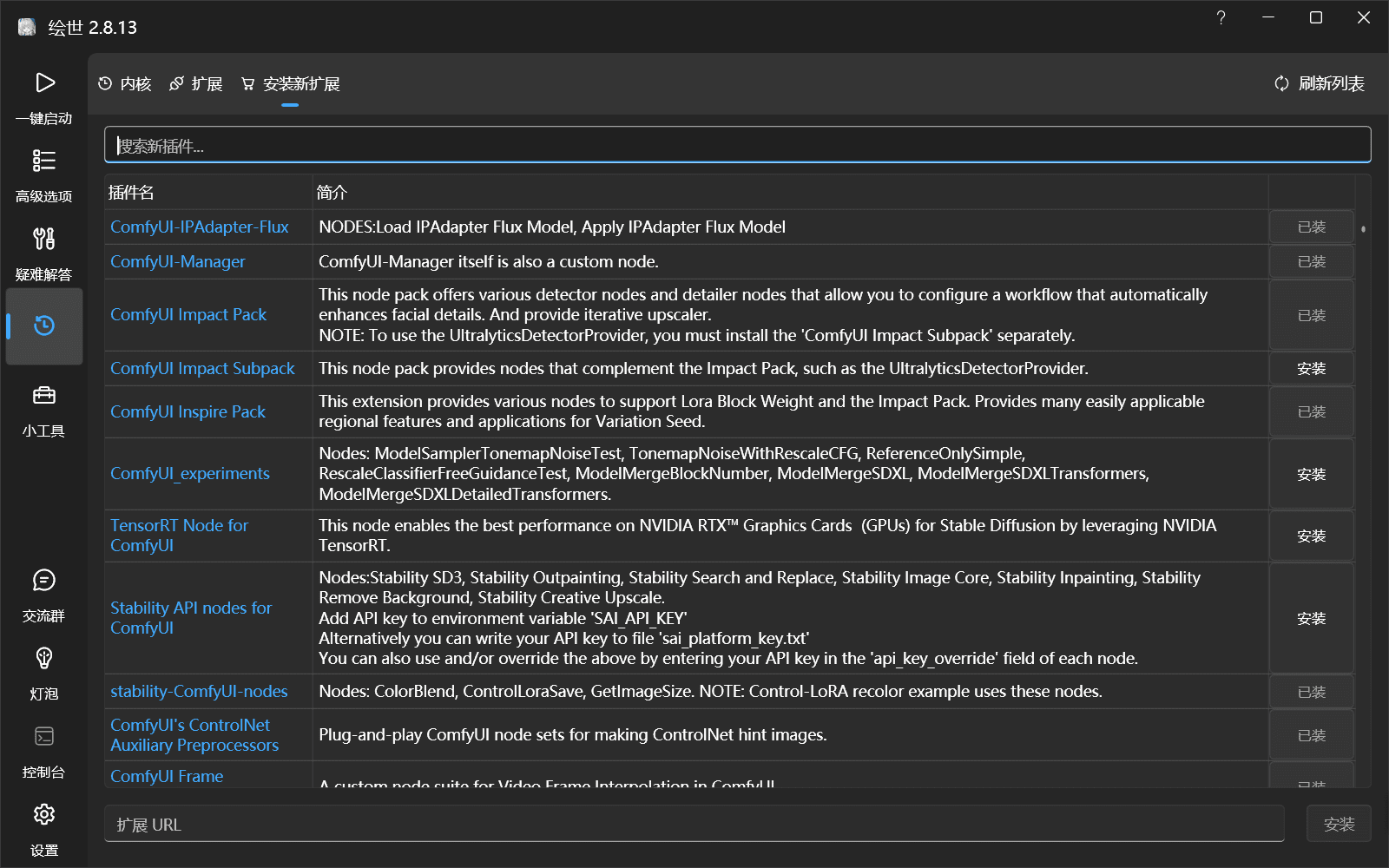This screenshot has width=1389, height=868.
Task: Focus the 搜索新插件 search field
Action: 738,145
